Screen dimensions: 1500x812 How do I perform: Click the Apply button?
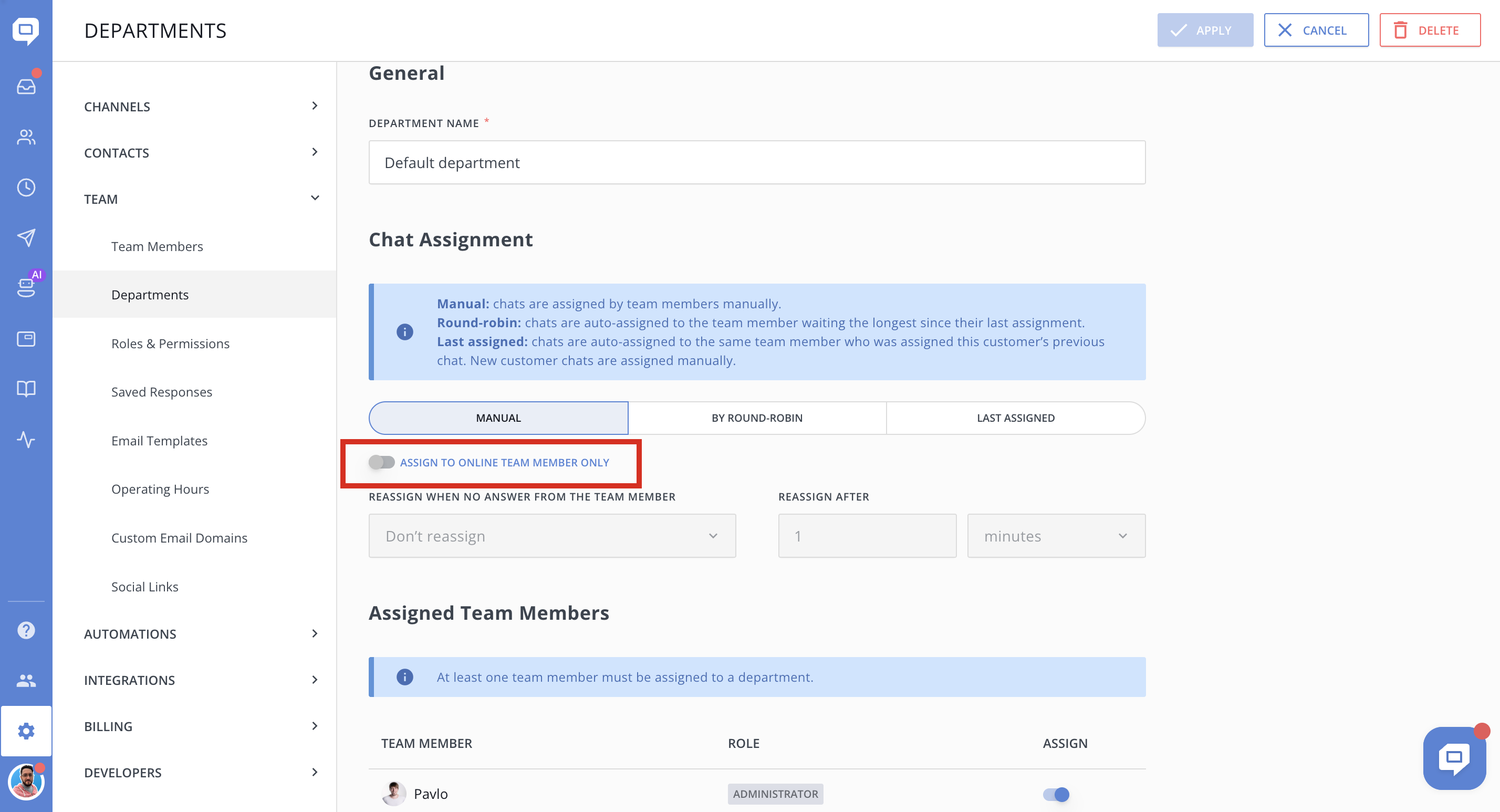(x=1204, y=30)
